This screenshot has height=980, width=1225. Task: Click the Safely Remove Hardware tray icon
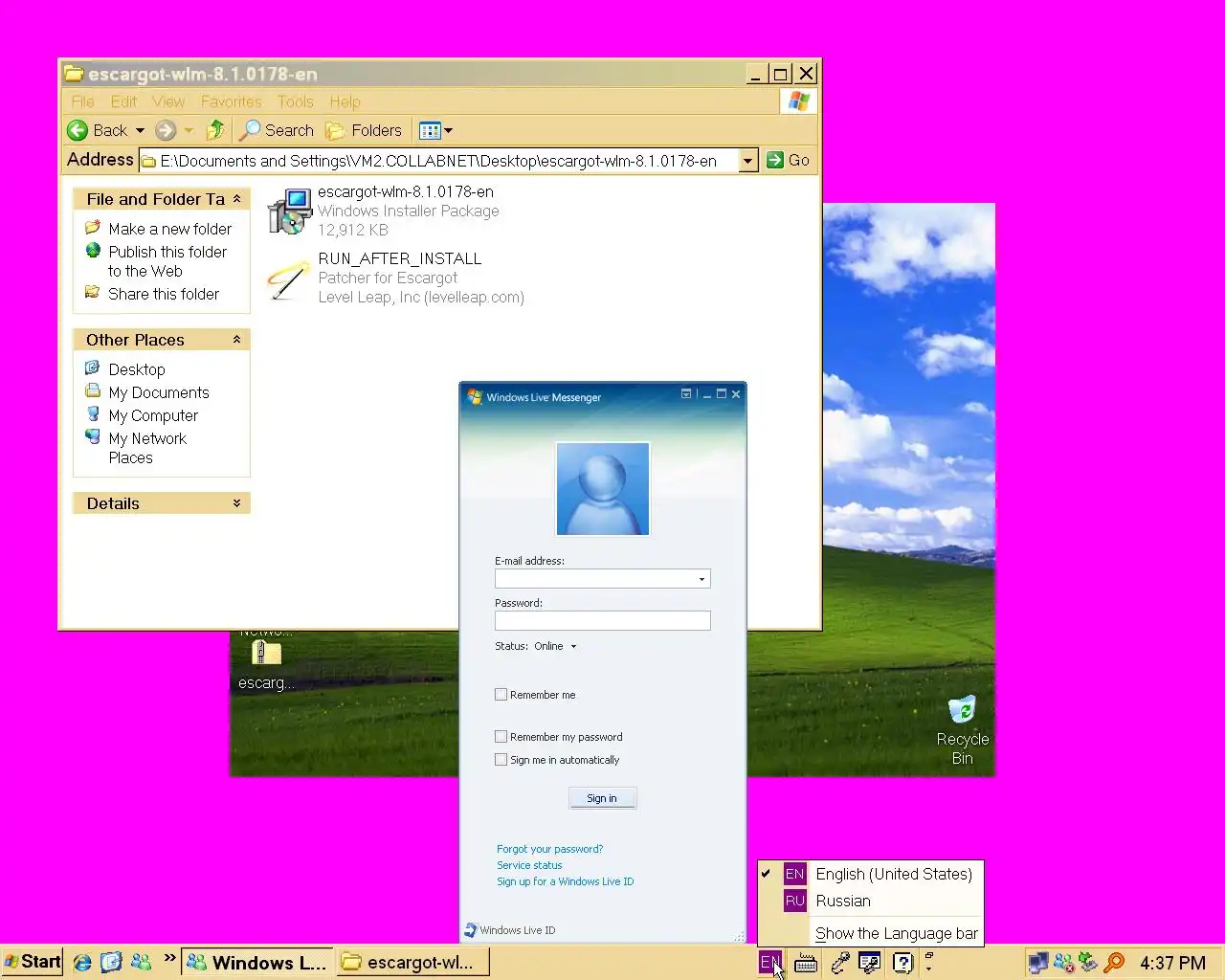[1088, 962]
